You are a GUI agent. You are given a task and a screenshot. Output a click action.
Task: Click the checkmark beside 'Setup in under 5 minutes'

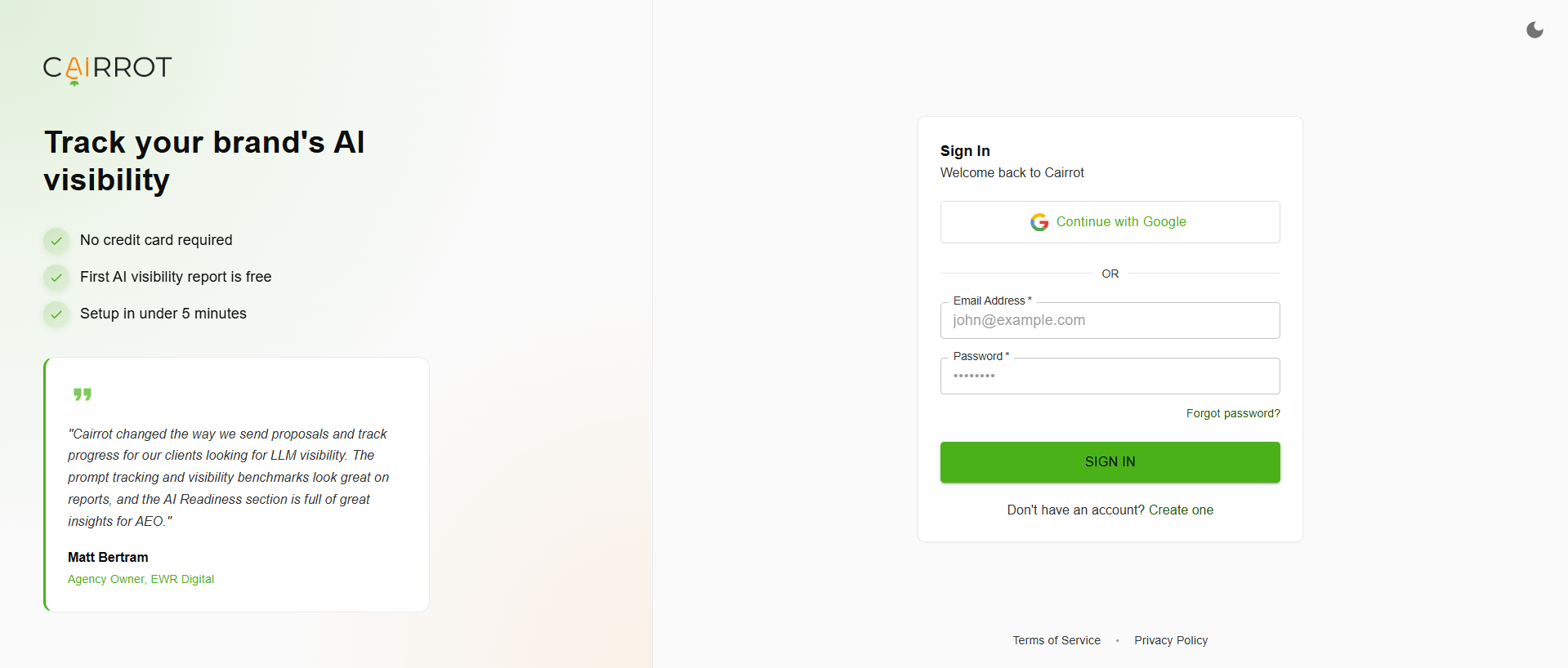pyautogui.click(x=56, y=314)
